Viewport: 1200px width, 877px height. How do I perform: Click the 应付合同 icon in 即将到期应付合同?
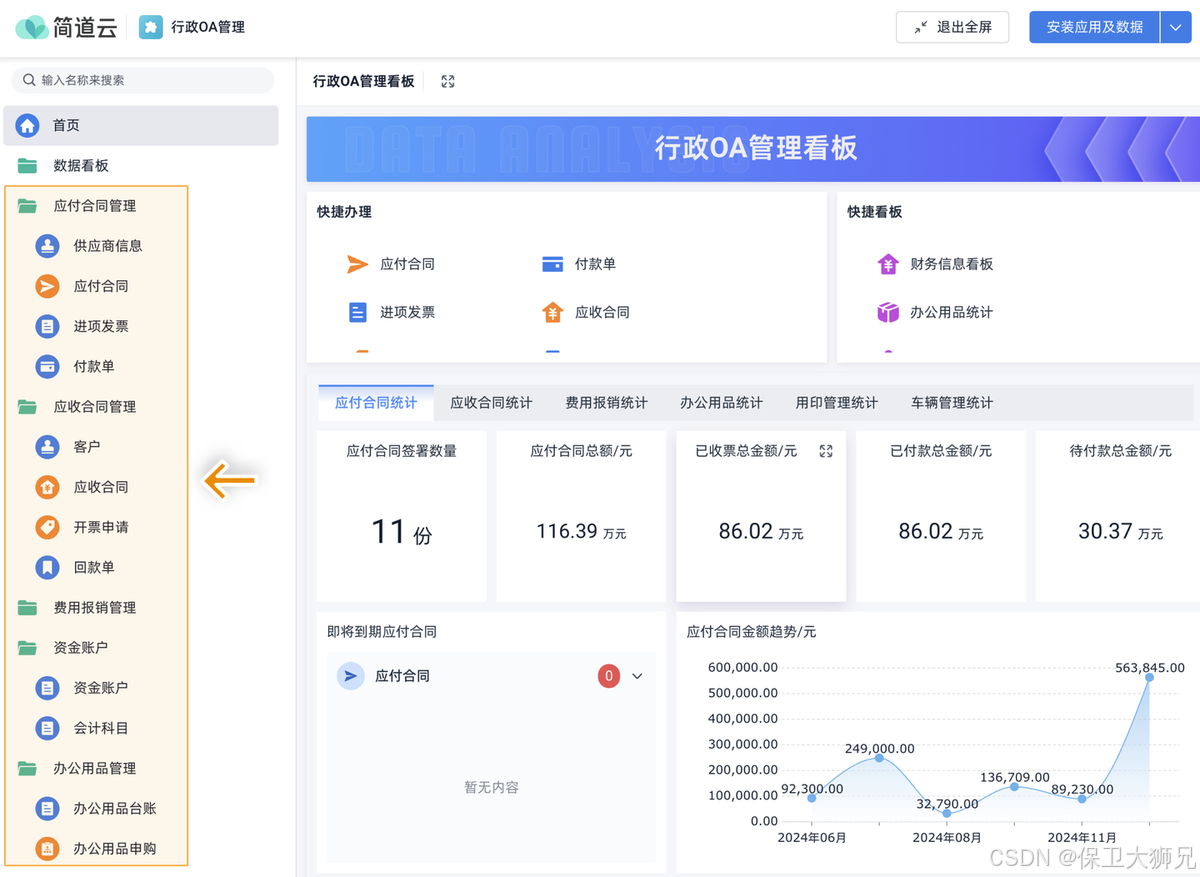coord(351,676)
